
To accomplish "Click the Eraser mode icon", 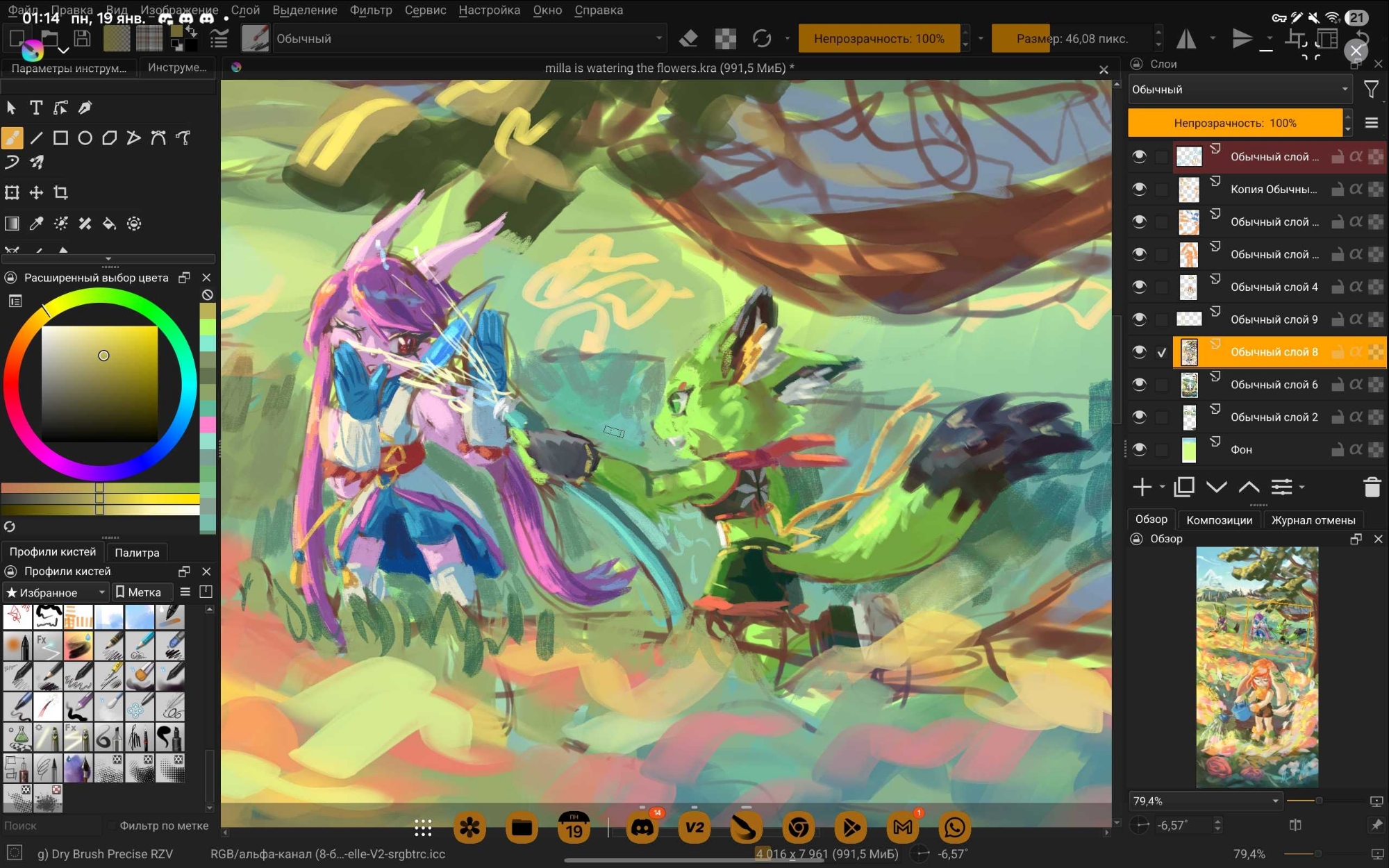I will pyautogui.click(x=688, y=39).
